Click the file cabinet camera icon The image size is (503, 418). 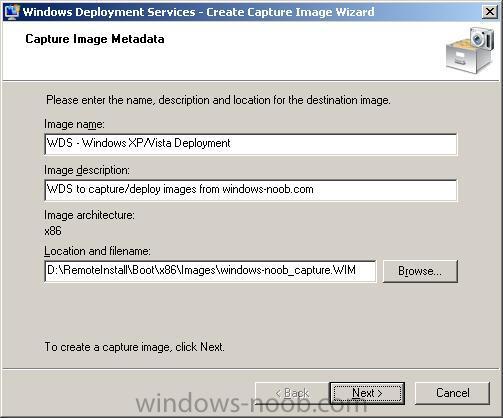pos(470,51)
